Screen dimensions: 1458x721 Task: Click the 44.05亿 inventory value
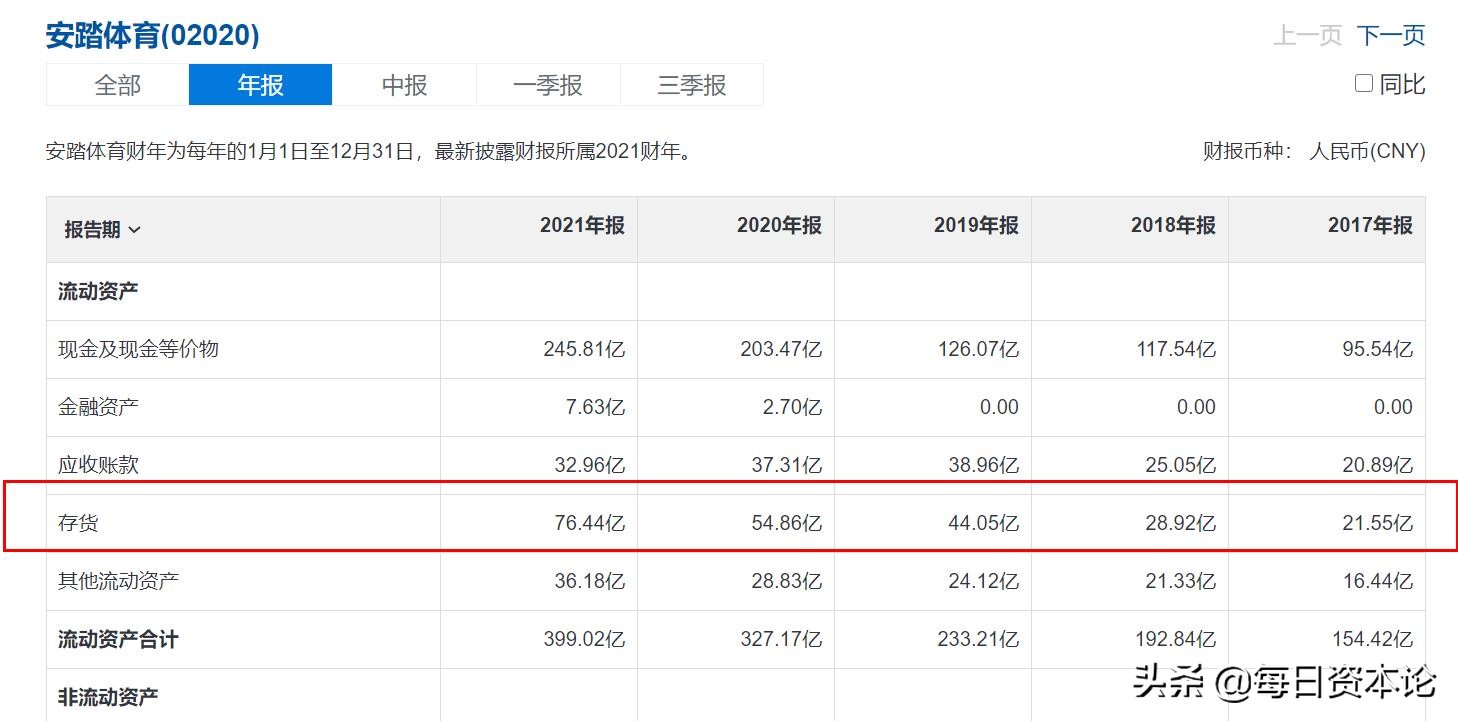[x=984, y=523]
